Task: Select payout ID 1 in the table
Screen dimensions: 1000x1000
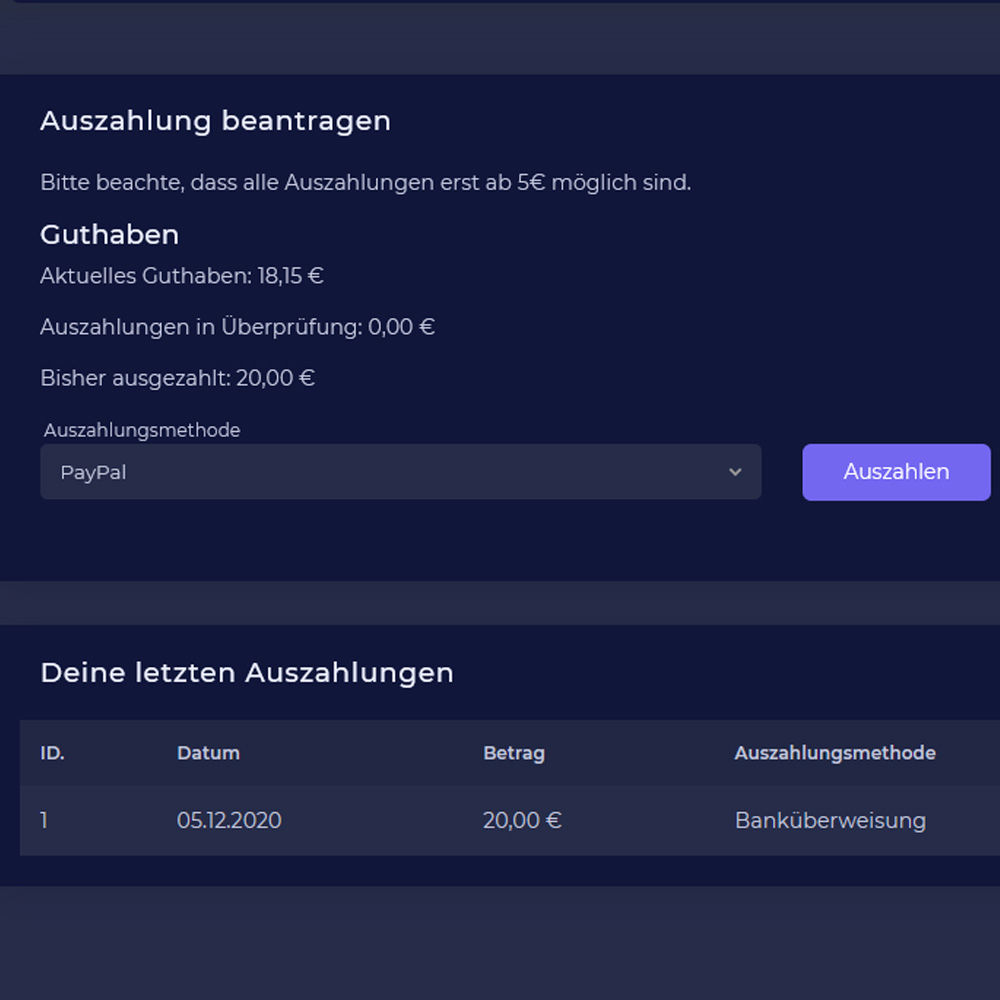Action: tap(44, 821)
